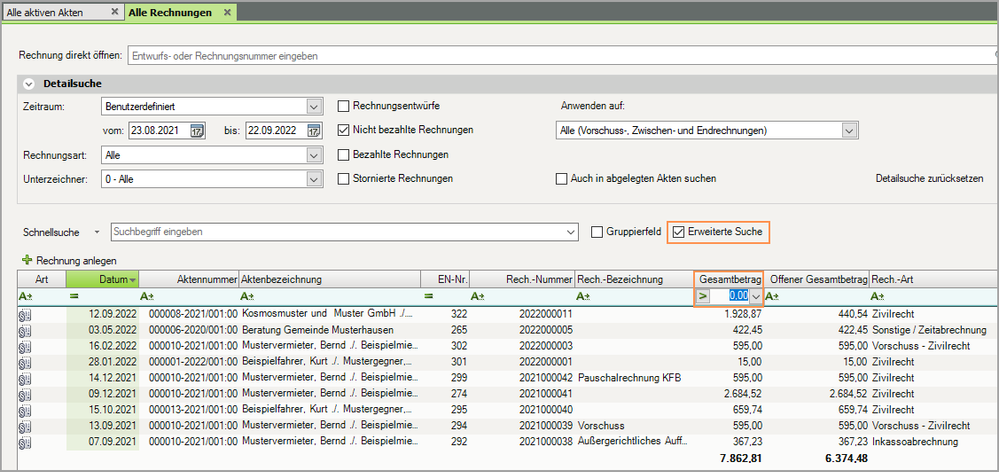
Task: Click the filter operator icon under Datum
Action: (73, 296)
